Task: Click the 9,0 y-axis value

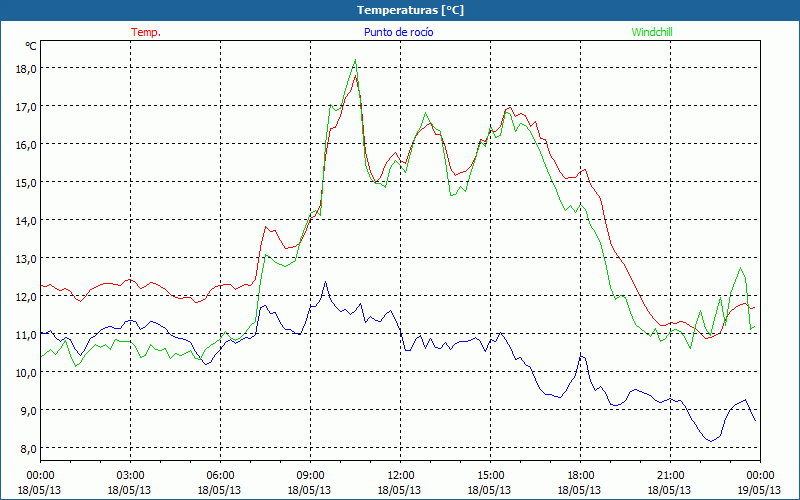Action: 28,410
